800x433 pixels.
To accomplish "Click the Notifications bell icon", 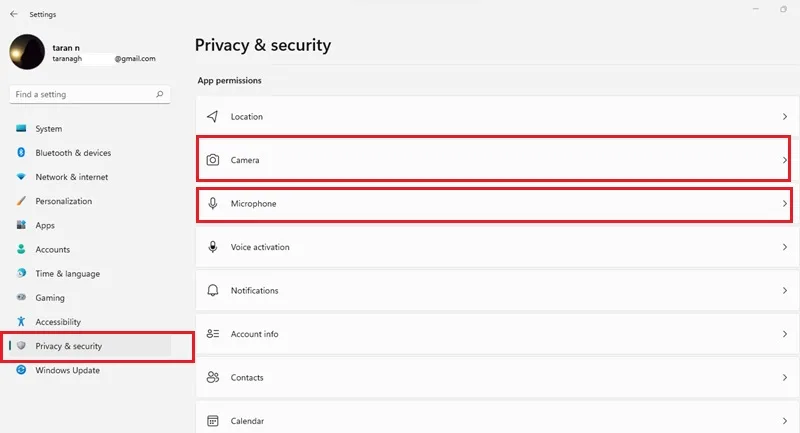I will click(213, 290).
